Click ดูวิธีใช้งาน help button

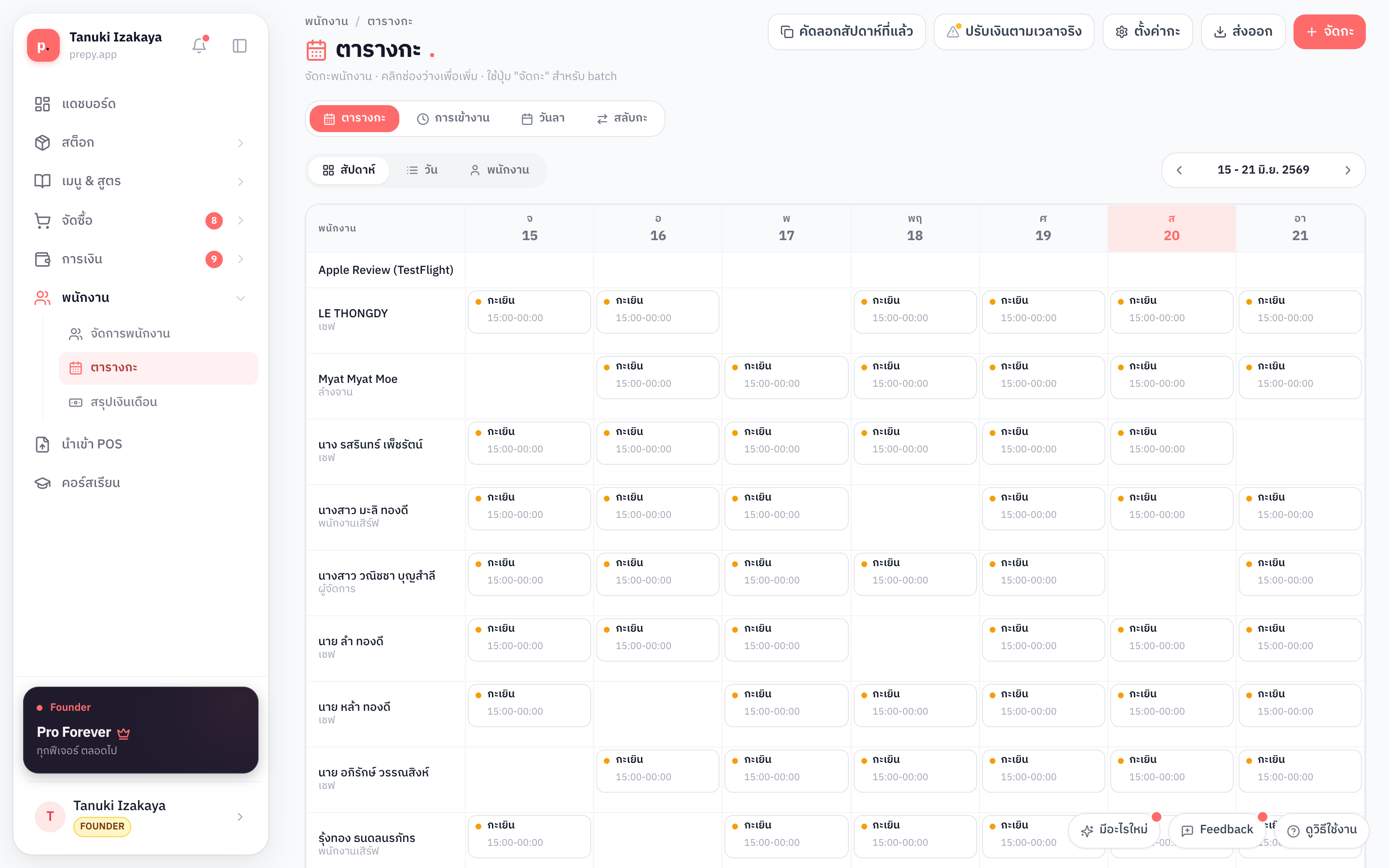point(1322,830)
